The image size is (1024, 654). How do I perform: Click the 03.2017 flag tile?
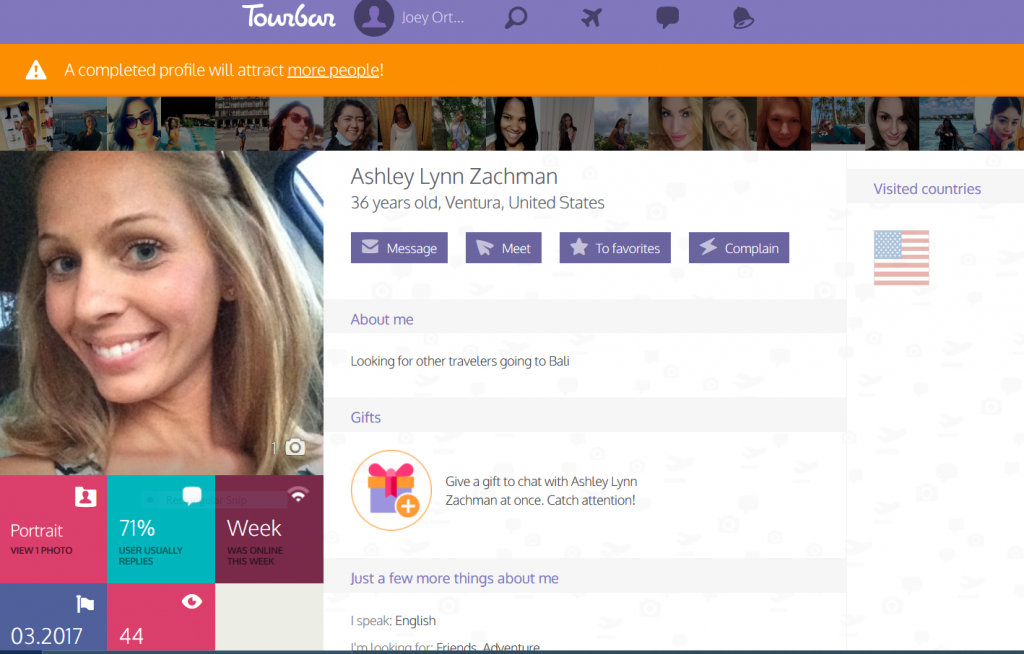point(53,619)
